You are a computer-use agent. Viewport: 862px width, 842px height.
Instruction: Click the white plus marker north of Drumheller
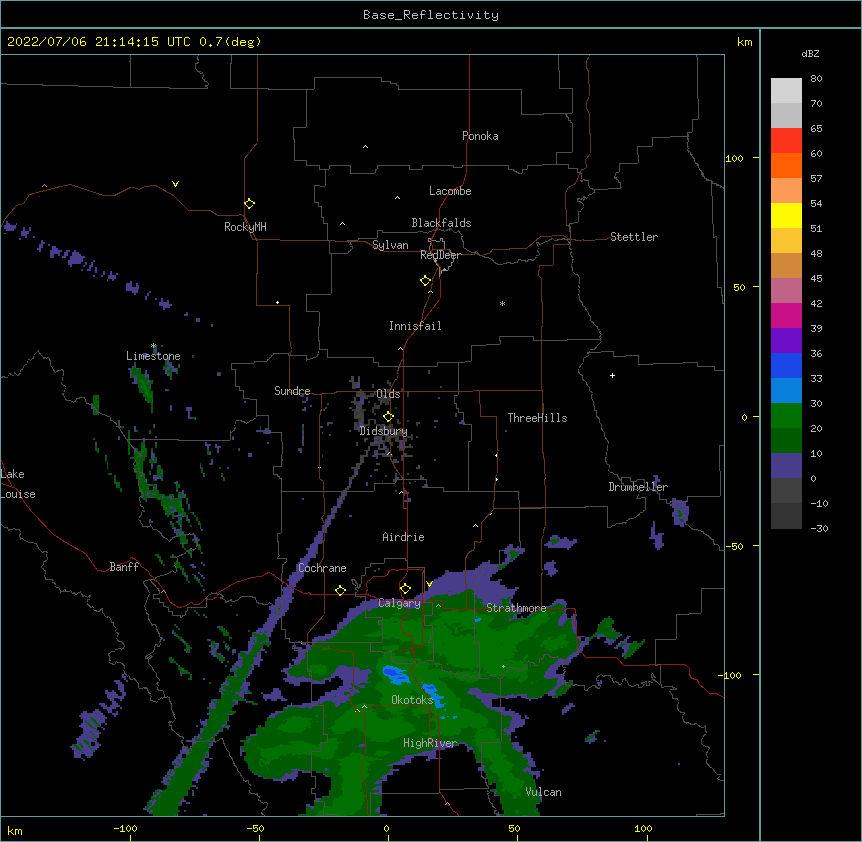click(612, 375)
